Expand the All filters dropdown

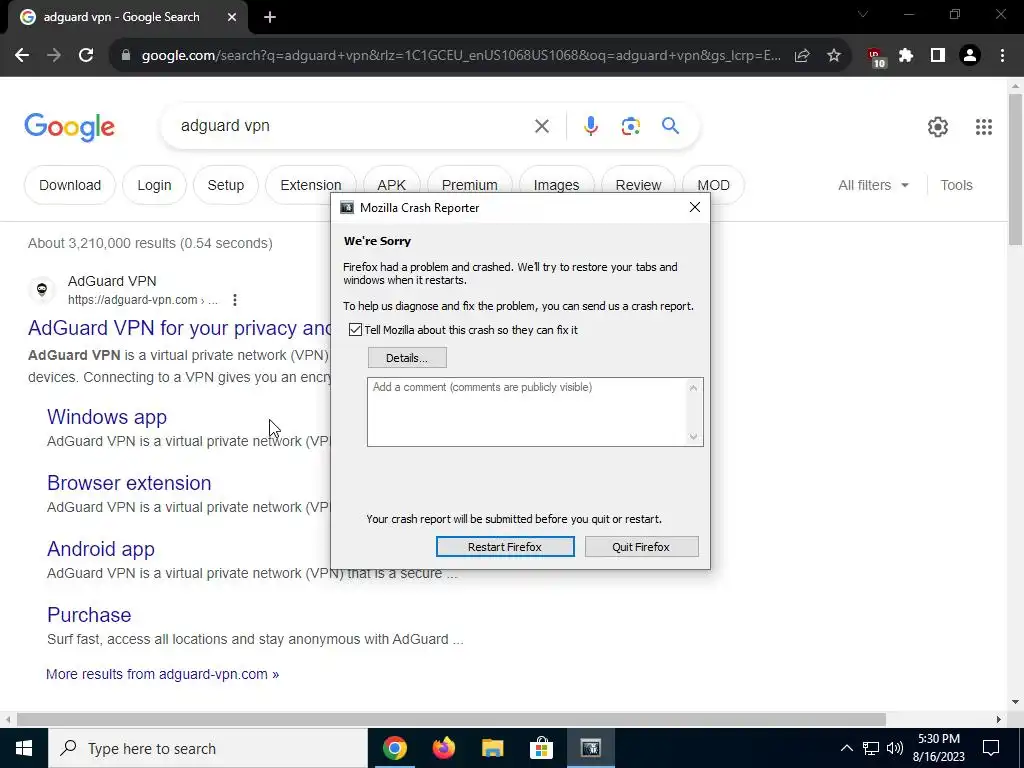coord(873,185)
